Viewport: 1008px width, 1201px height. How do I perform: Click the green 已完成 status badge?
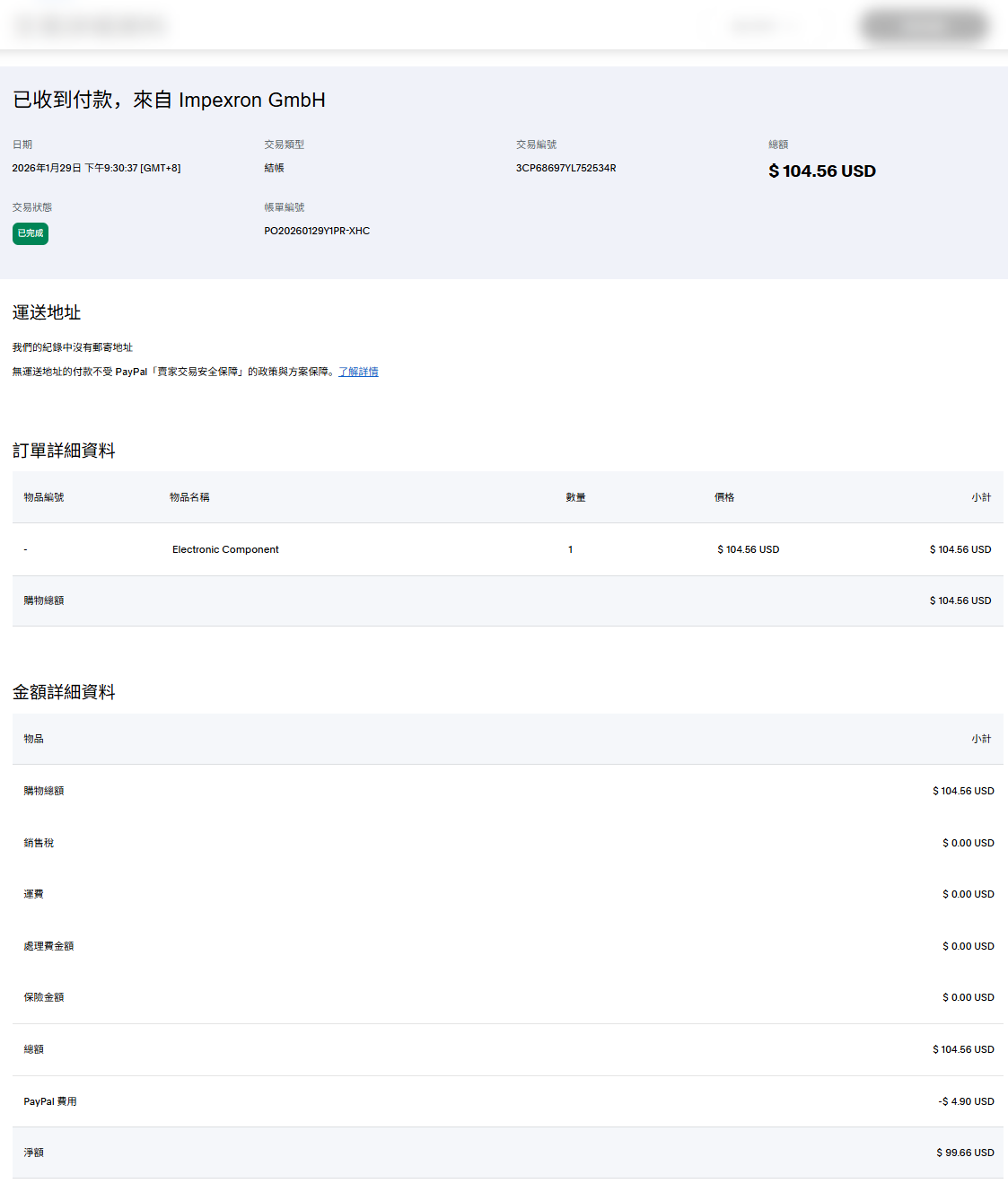coord(31,233)
